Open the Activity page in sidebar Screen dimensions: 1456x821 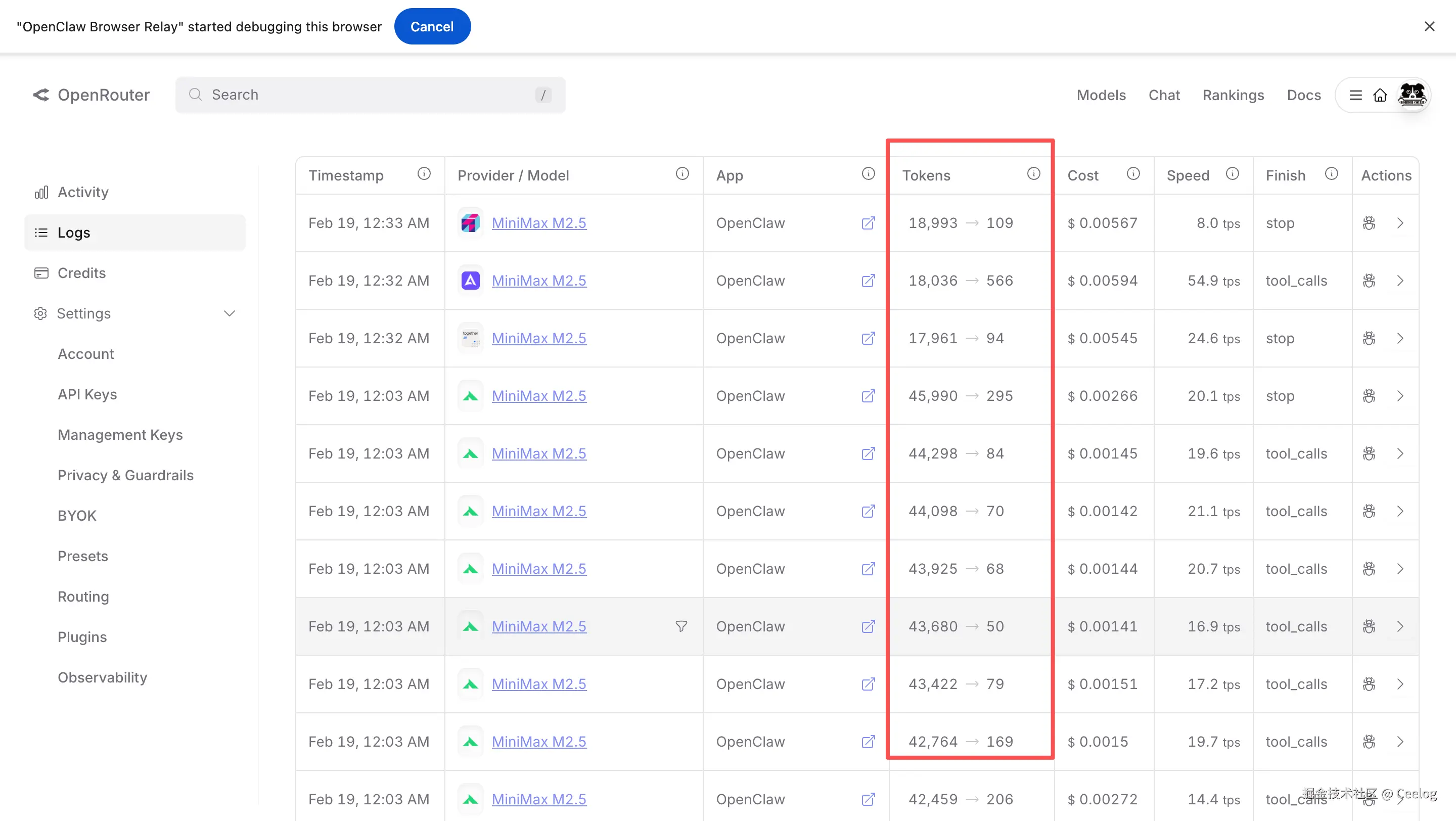[82, 192]
